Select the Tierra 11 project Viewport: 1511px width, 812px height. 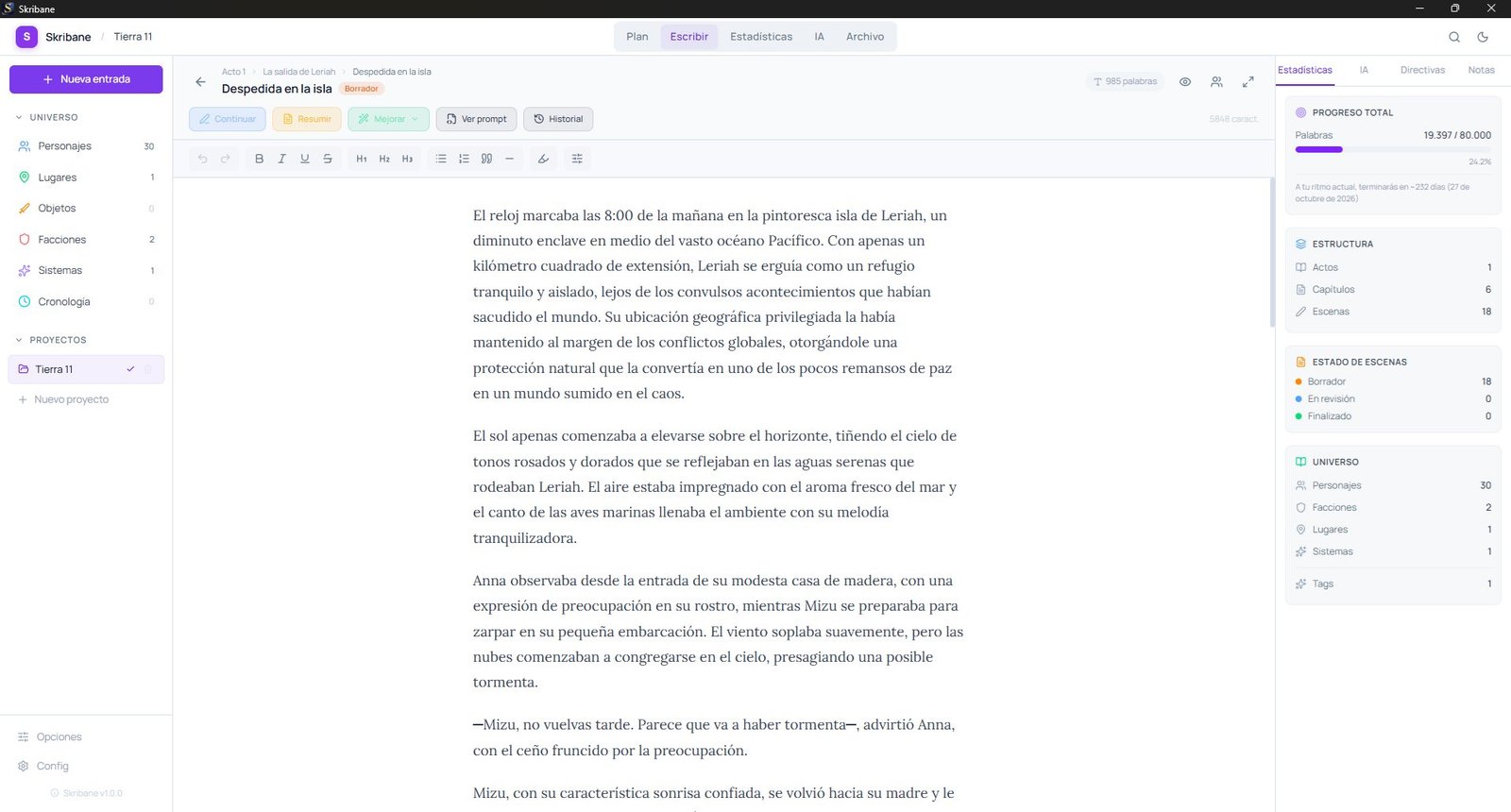pyautogui.click(x=86, y=369)
